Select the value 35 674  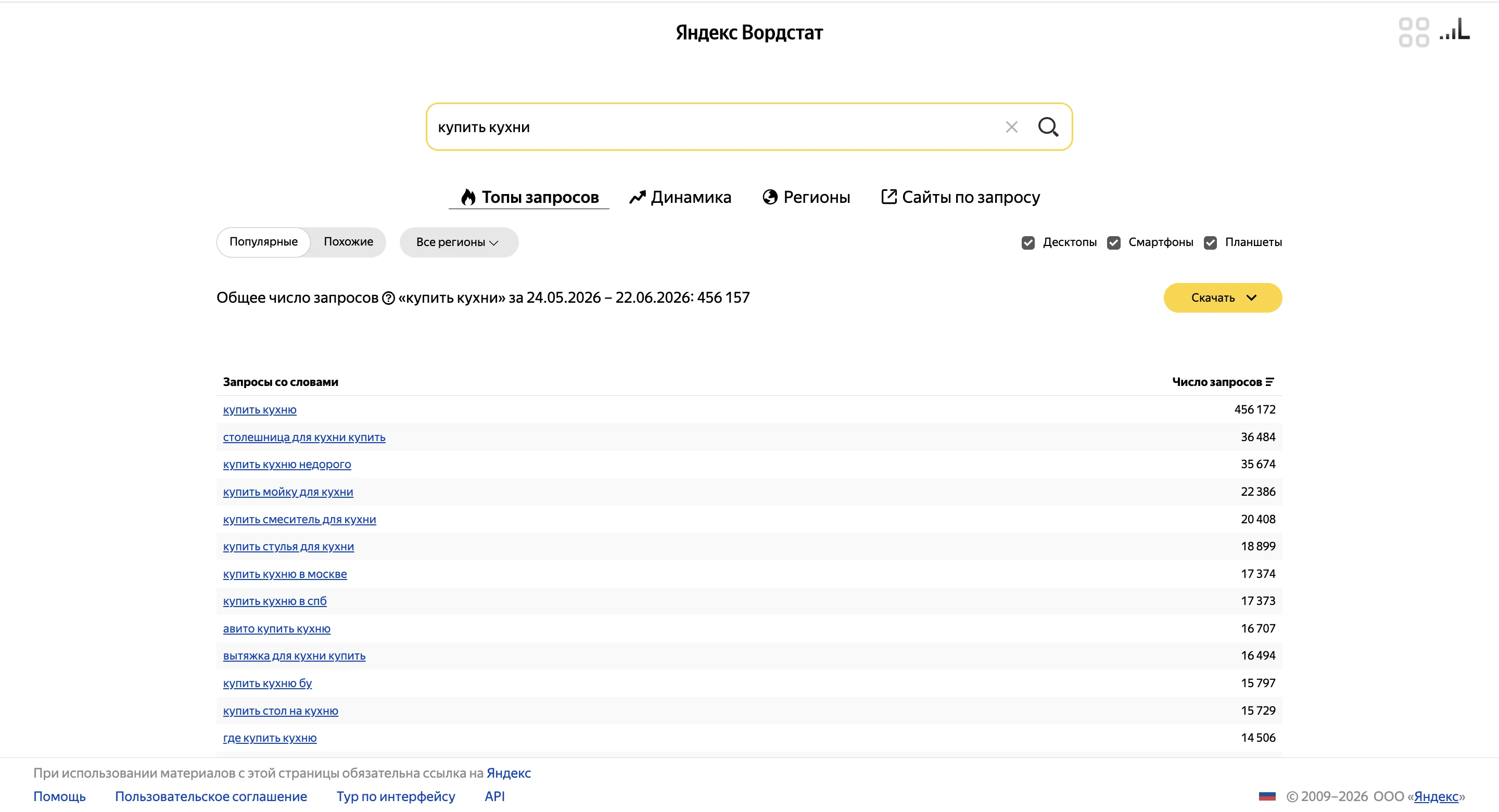pos(1257,464)
